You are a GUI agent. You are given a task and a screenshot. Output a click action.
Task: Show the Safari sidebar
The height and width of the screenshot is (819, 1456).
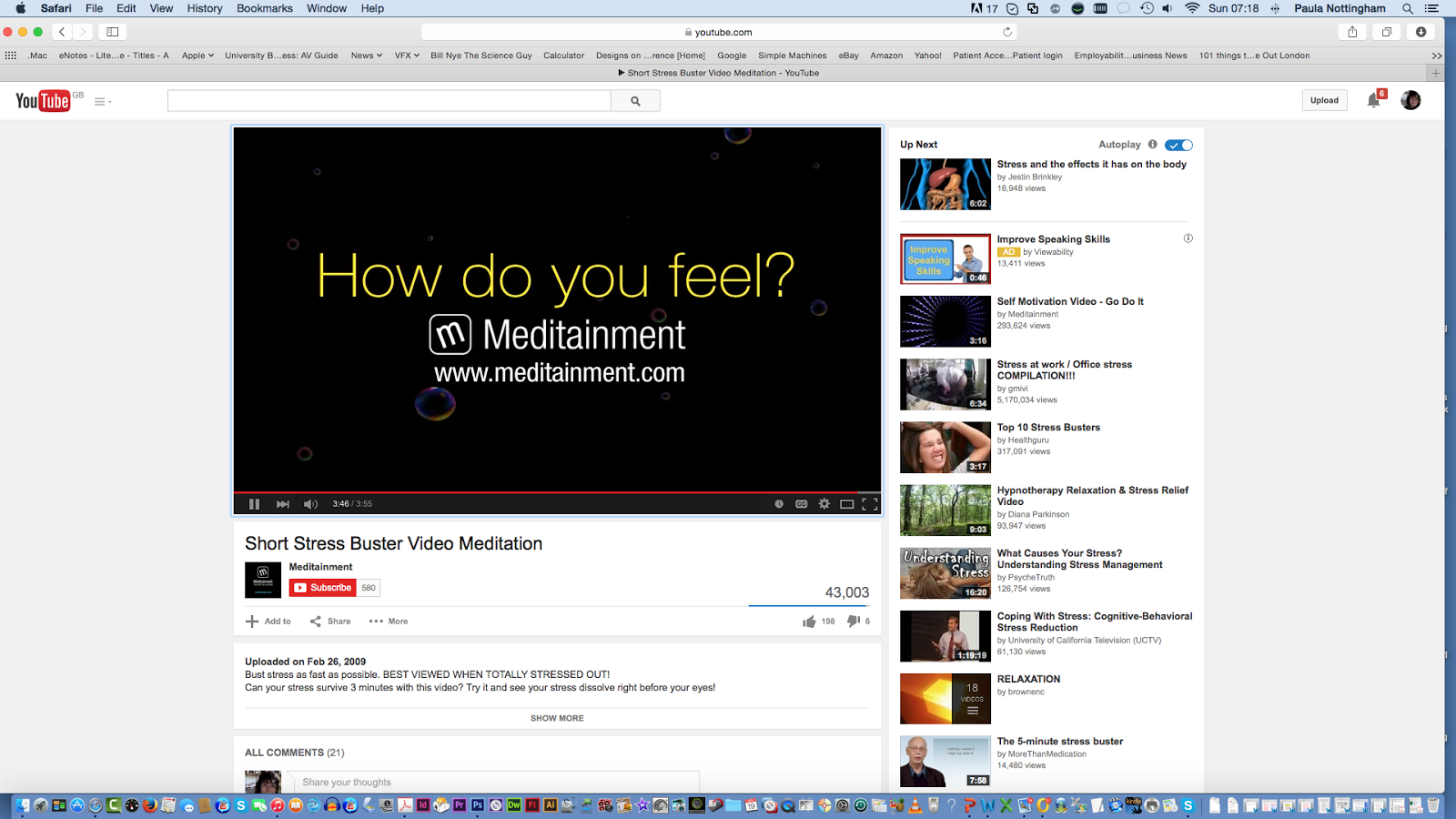(113, 32)
